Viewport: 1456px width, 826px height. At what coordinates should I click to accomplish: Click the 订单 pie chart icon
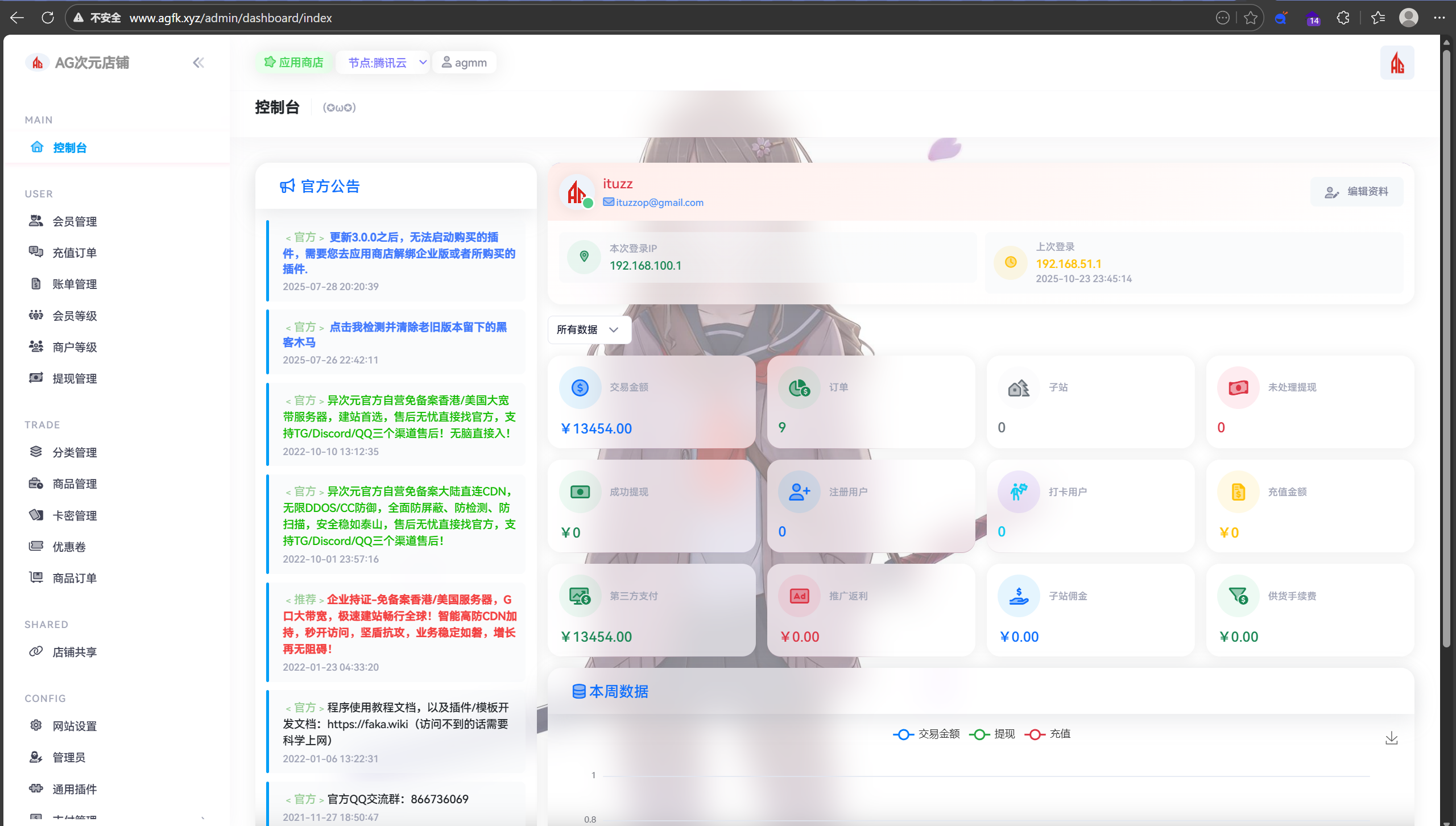pyautogui.click(x=799, y=388)
